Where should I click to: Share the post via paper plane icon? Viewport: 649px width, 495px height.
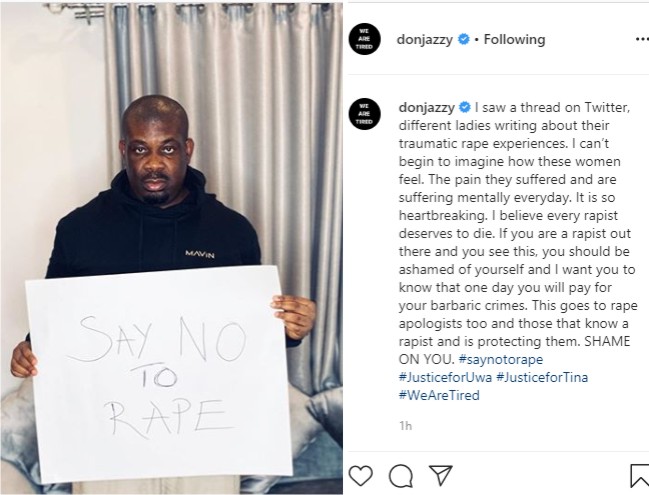tap(440, 475)
